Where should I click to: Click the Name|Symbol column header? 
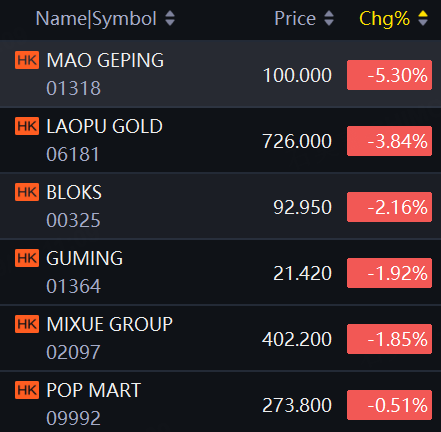click(96, 18)
